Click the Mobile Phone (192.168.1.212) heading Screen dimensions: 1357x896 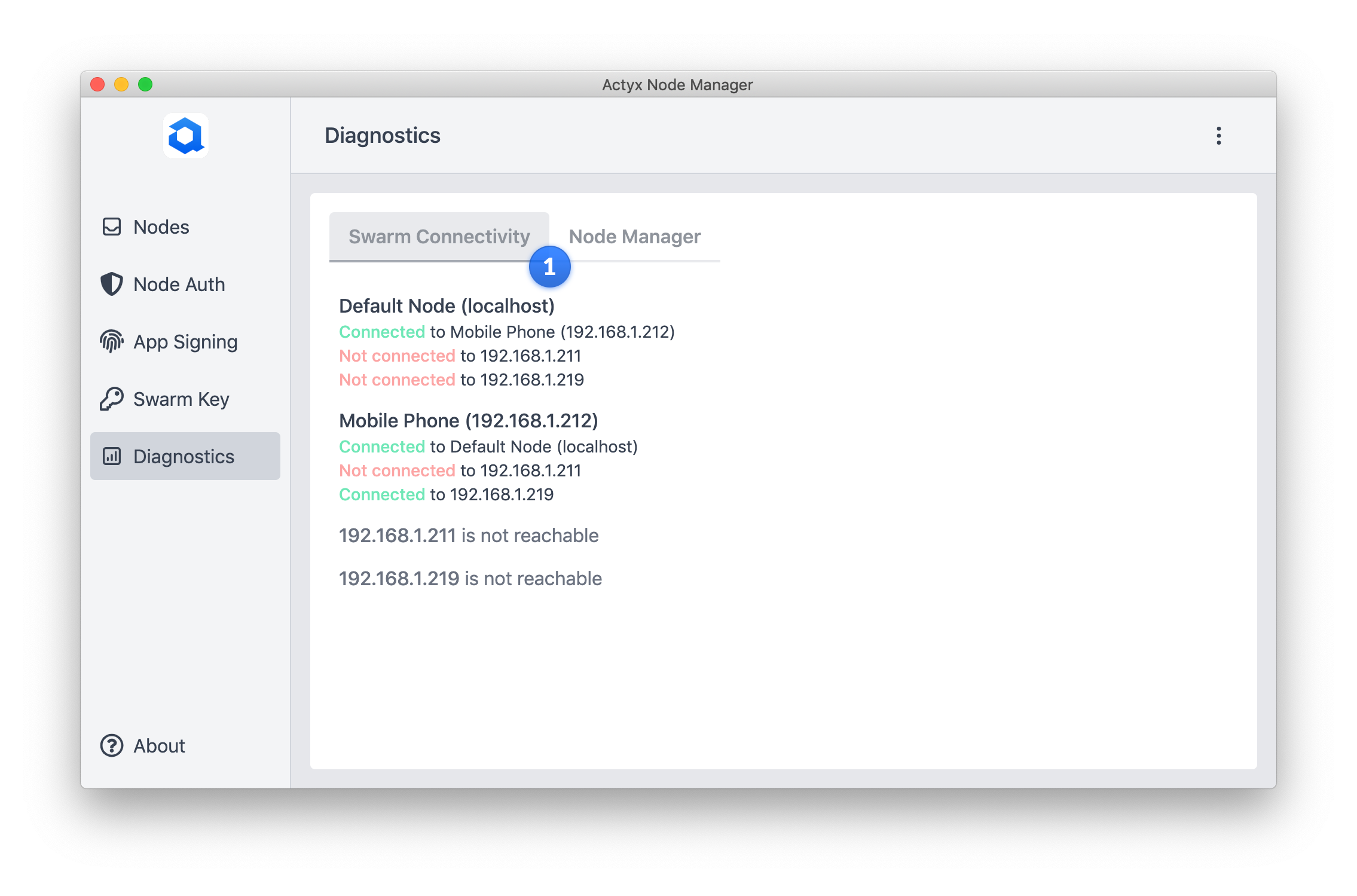coord(468,421)
